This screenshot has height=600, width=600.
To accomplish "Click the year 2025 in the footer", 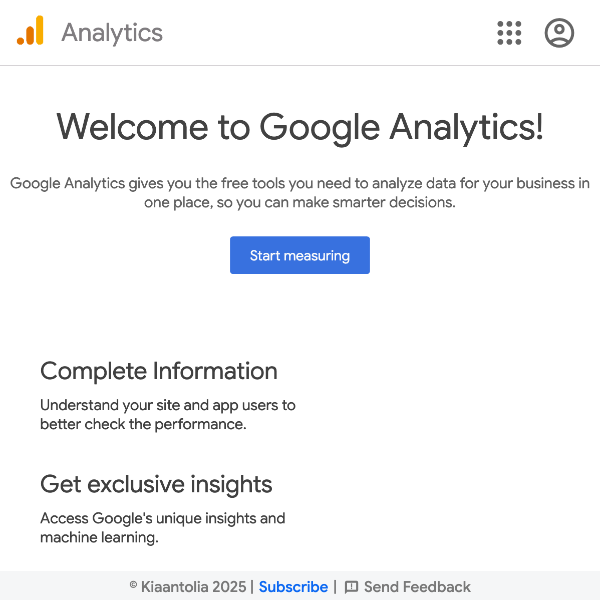I will pos(229,587).
